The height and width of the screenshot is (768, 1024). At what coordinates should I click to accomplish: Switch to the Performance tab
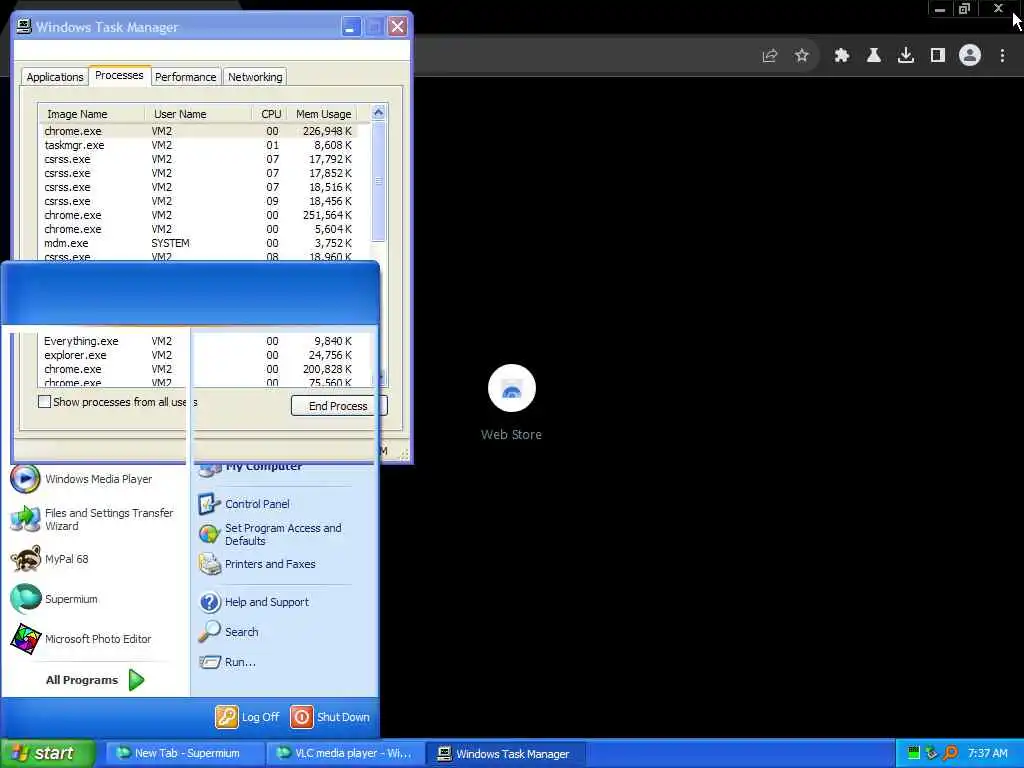pyautogui.click(x=185, y=77)
